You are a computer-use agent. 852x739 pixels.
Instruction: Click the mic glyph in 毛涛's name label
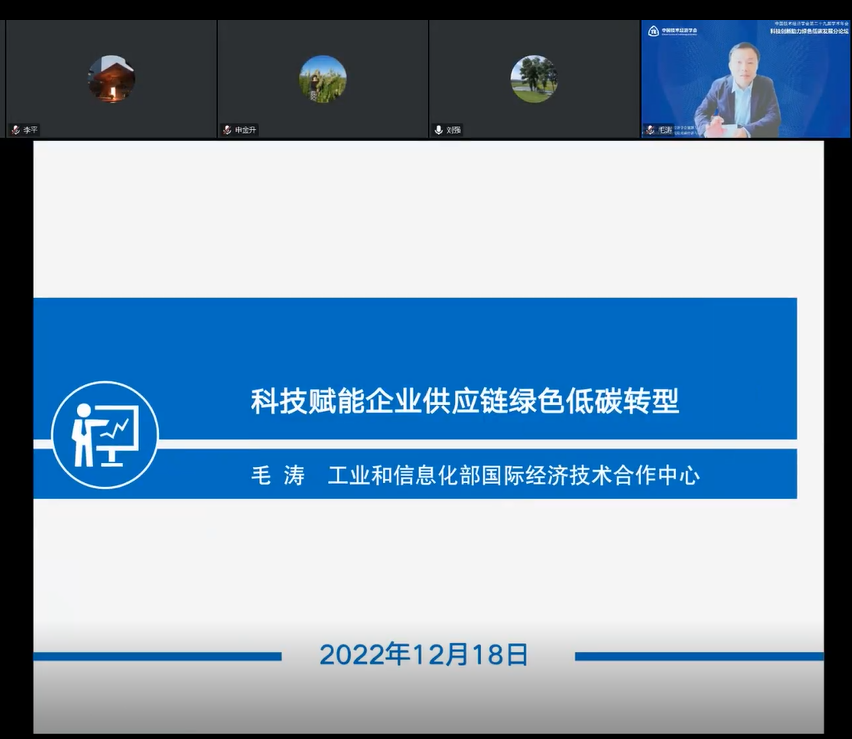650,128
